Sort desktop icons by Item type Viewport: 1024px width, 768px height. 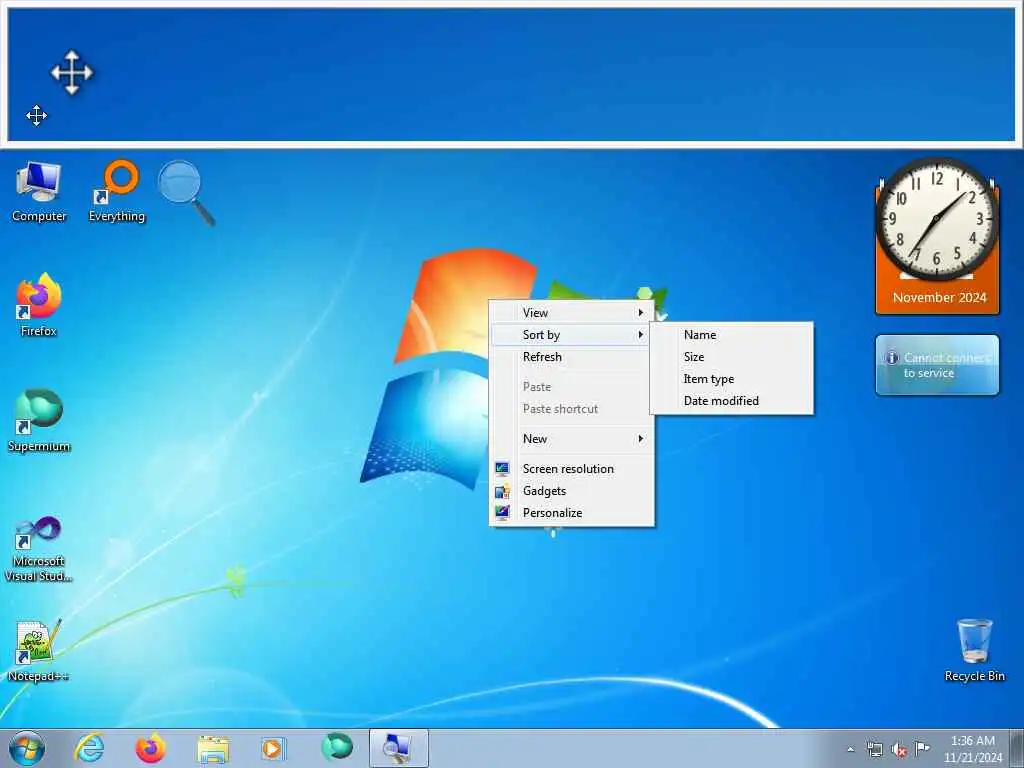(731, 379)
